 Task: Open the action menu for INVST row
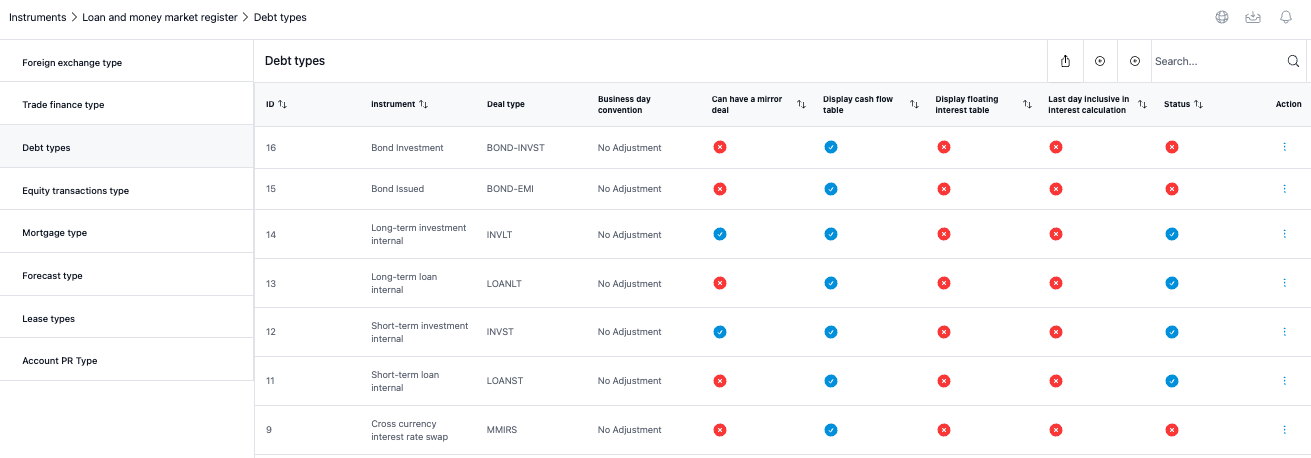(1284, 332)
